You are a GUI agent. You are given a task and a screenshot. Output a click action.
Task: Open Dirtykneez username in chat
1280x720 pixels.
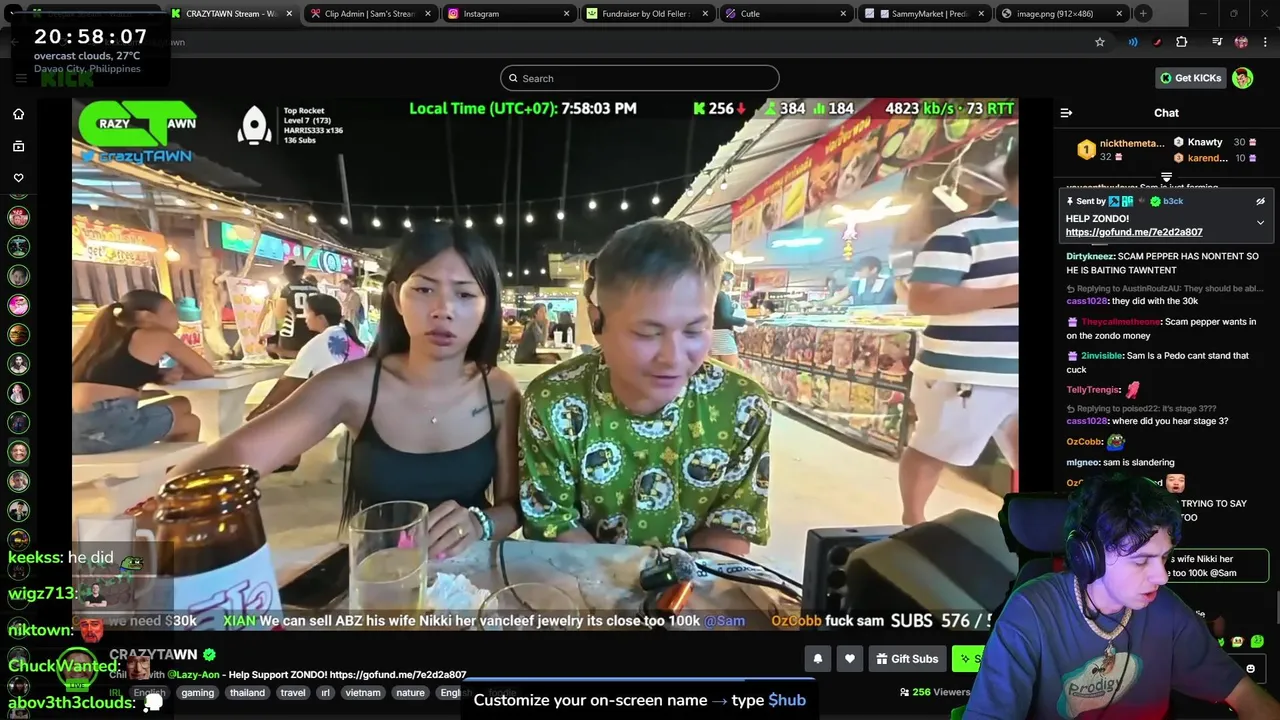[1090, 256]
